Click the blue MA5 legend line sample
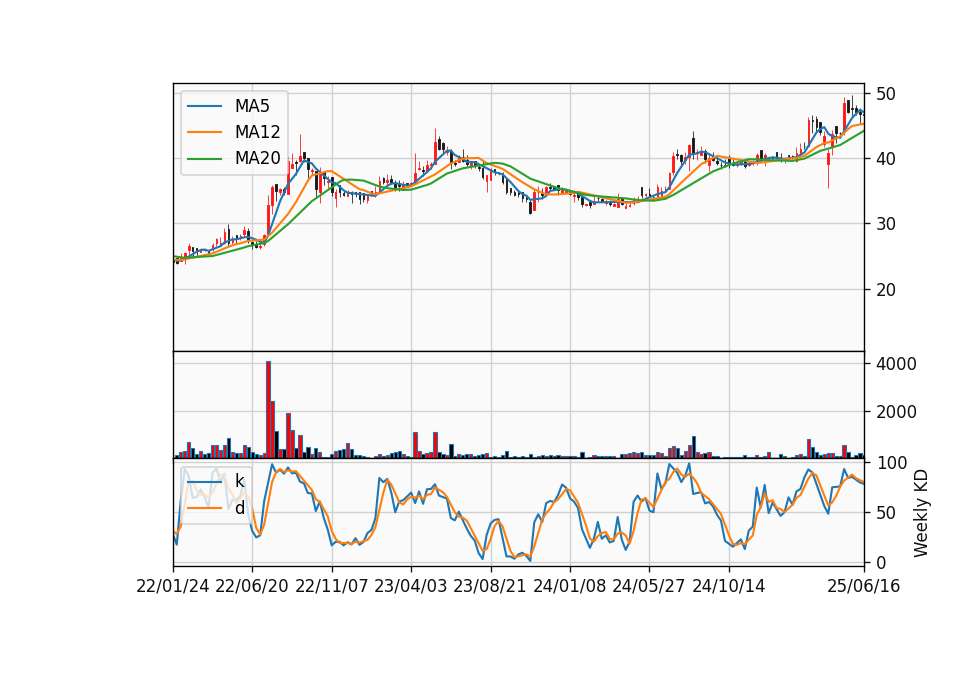Screen dimensions: 960x690 click(204, 106)
